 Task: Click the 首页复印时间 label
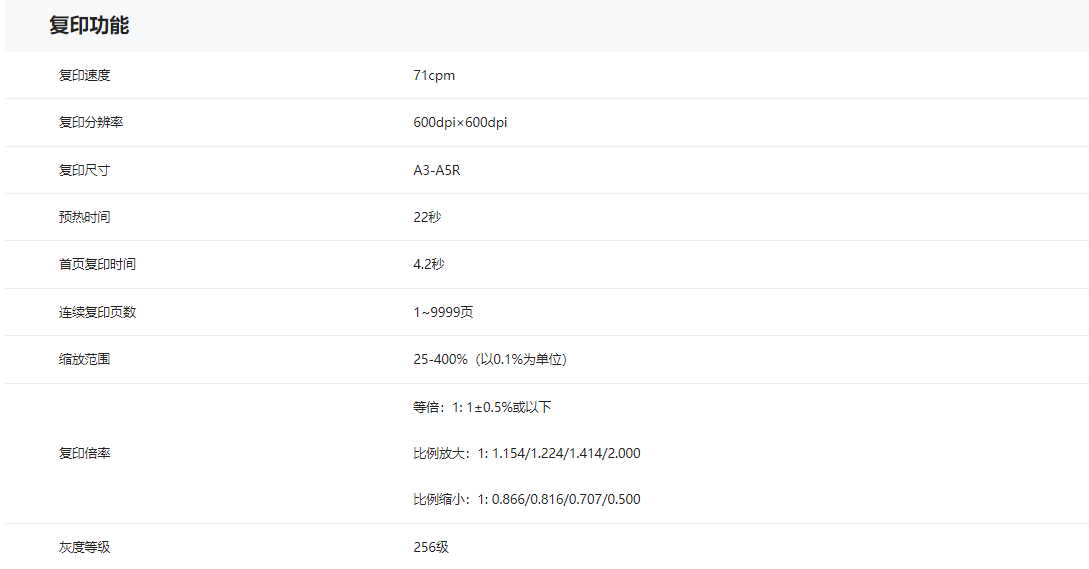tap(97, 264)
